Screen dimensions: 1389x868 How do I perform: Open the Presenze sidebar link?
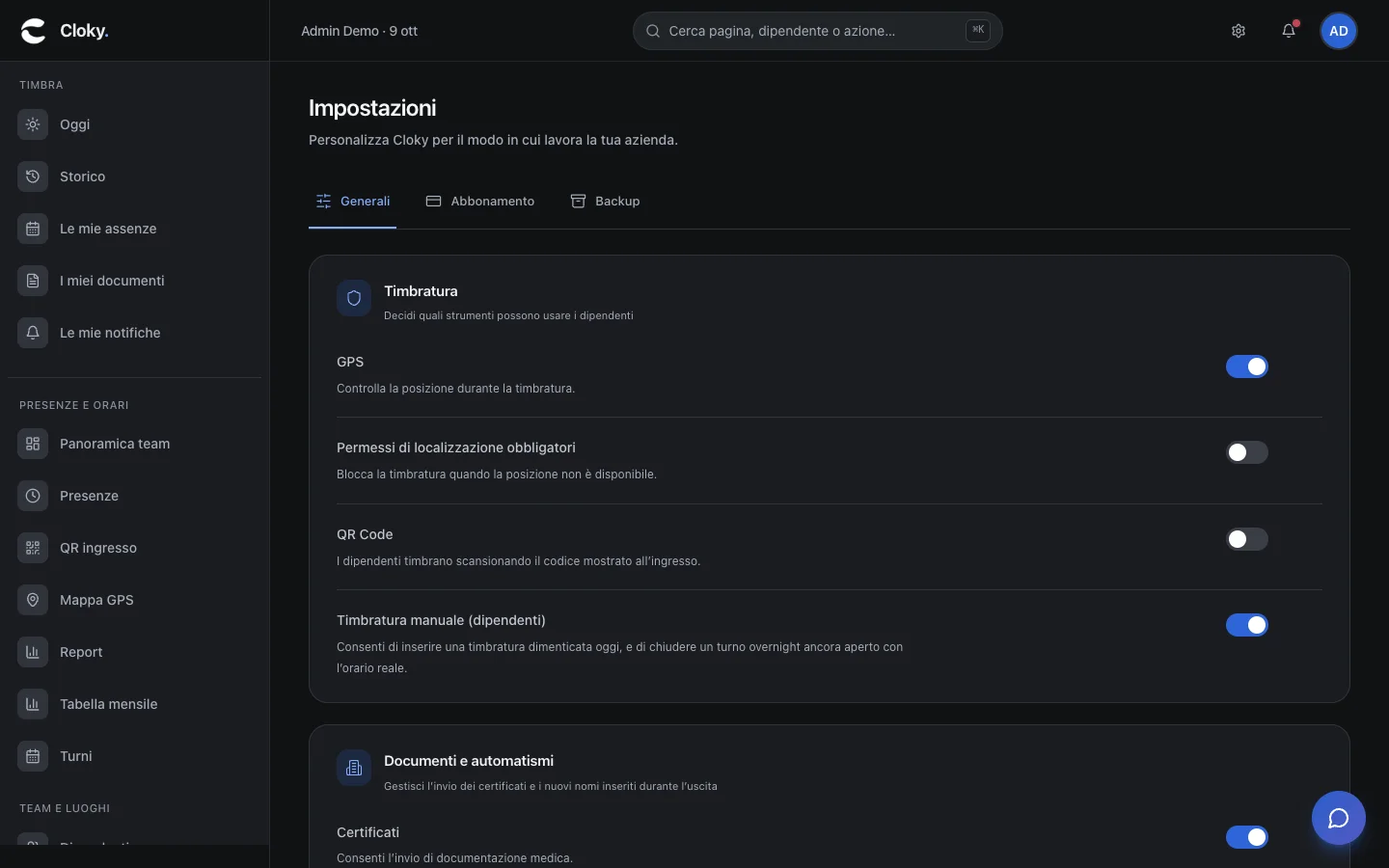click(135, 496)
